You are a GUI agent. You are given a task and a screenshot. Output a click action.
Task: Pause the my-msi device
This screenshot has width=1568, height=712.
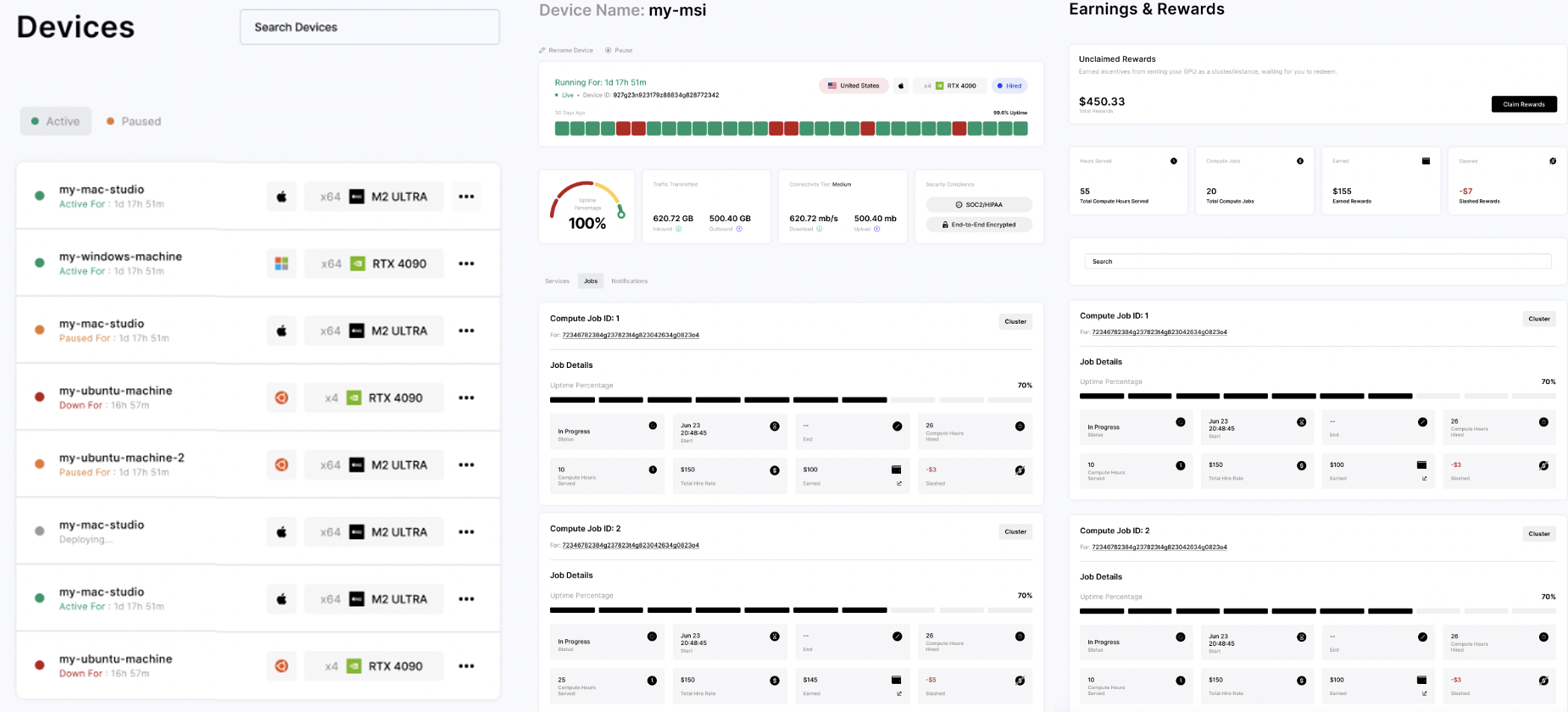[619, 51]
